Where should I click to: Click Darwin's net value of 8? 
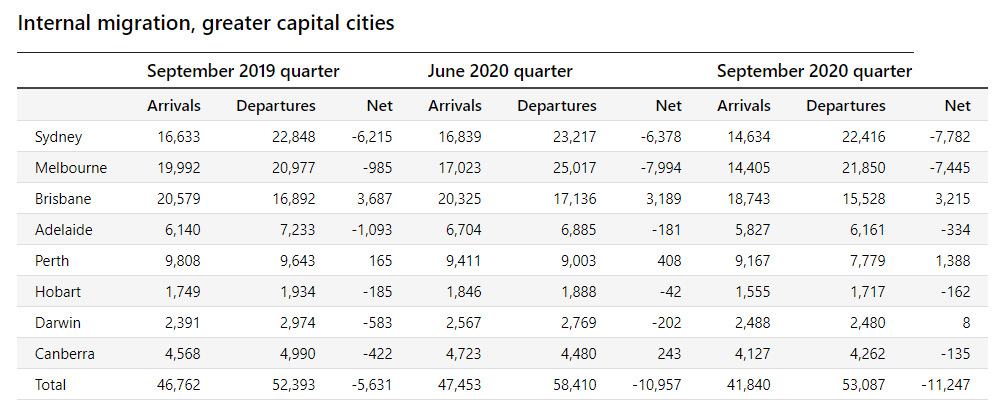(966, 323)
